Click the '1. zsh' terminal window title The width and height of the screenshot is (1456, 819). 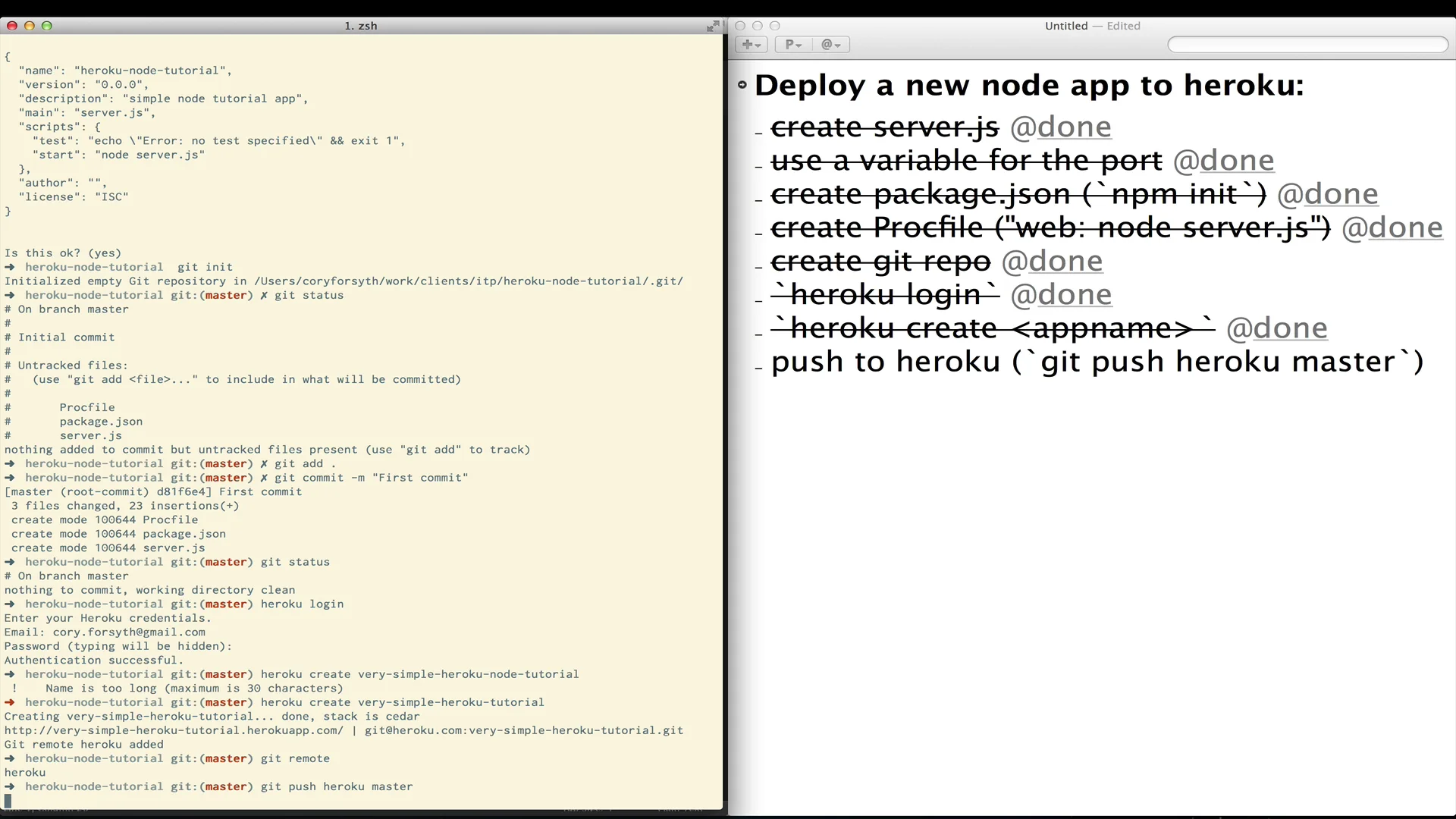(x=361, y=26)
